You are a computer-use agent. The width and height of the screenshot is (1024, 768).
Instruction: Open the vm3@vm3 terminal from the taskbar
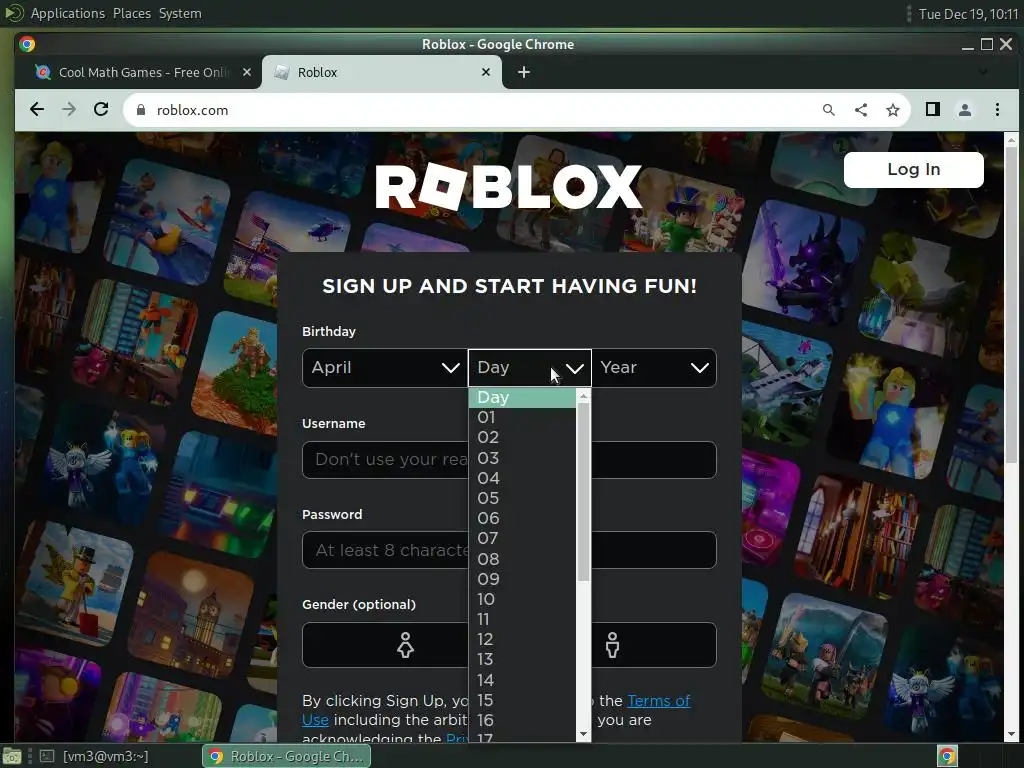pyautogui.click(x=94, y=756)
